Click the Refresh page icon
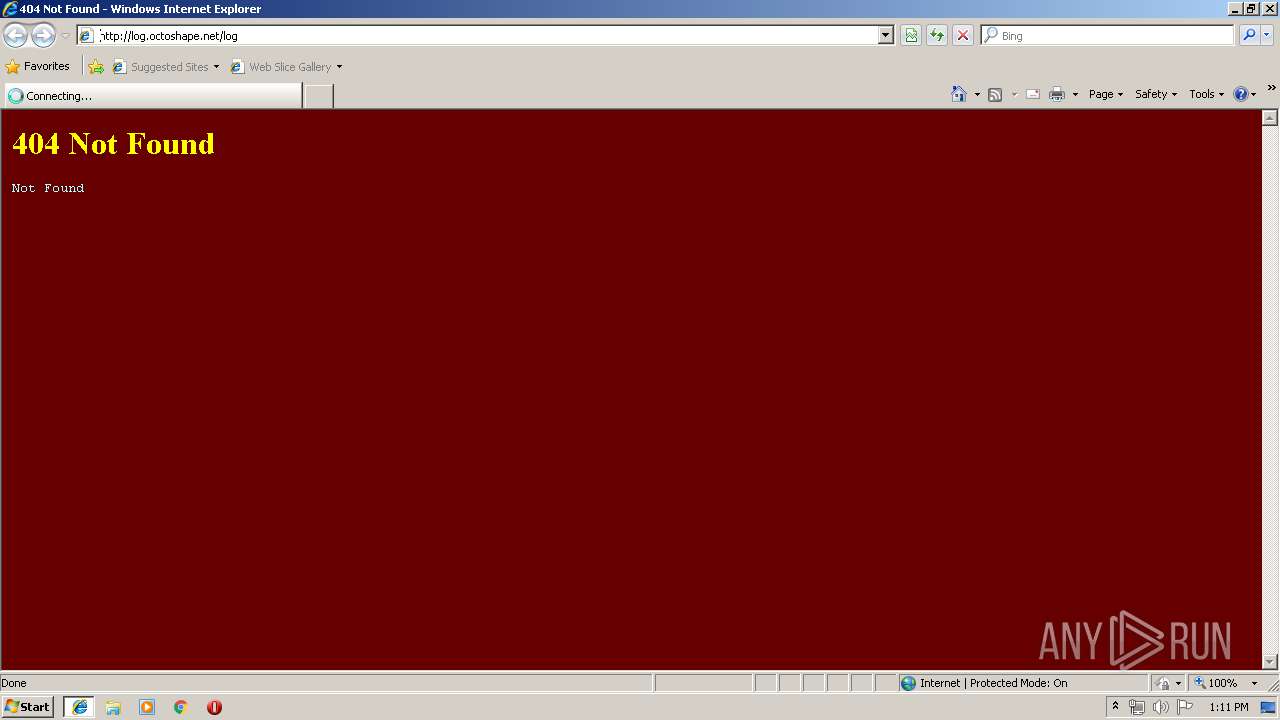The height and width of the screenshot is (720, 1280). click(x=937, y=35)
